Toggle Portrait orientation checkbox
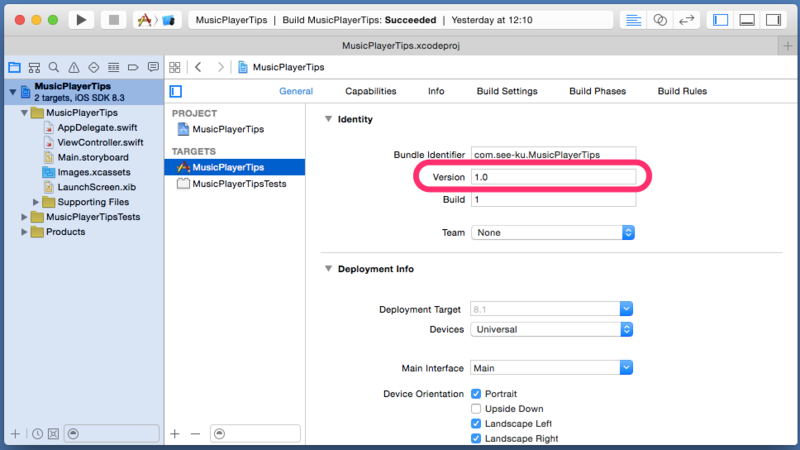 (x=476, y=394)
